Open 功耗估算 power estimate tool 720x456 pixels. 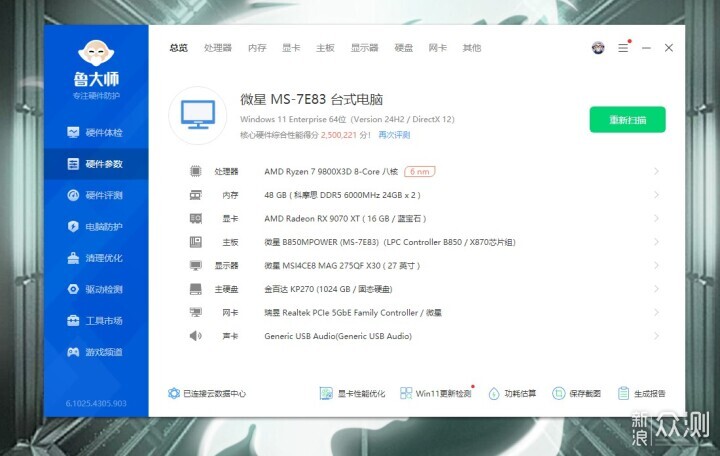pyautogui.click(x=512, y=394)
